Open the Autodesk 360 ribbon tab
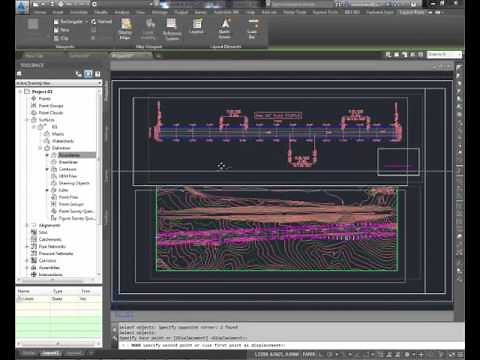The image size is (480, 360). point(226,12)
